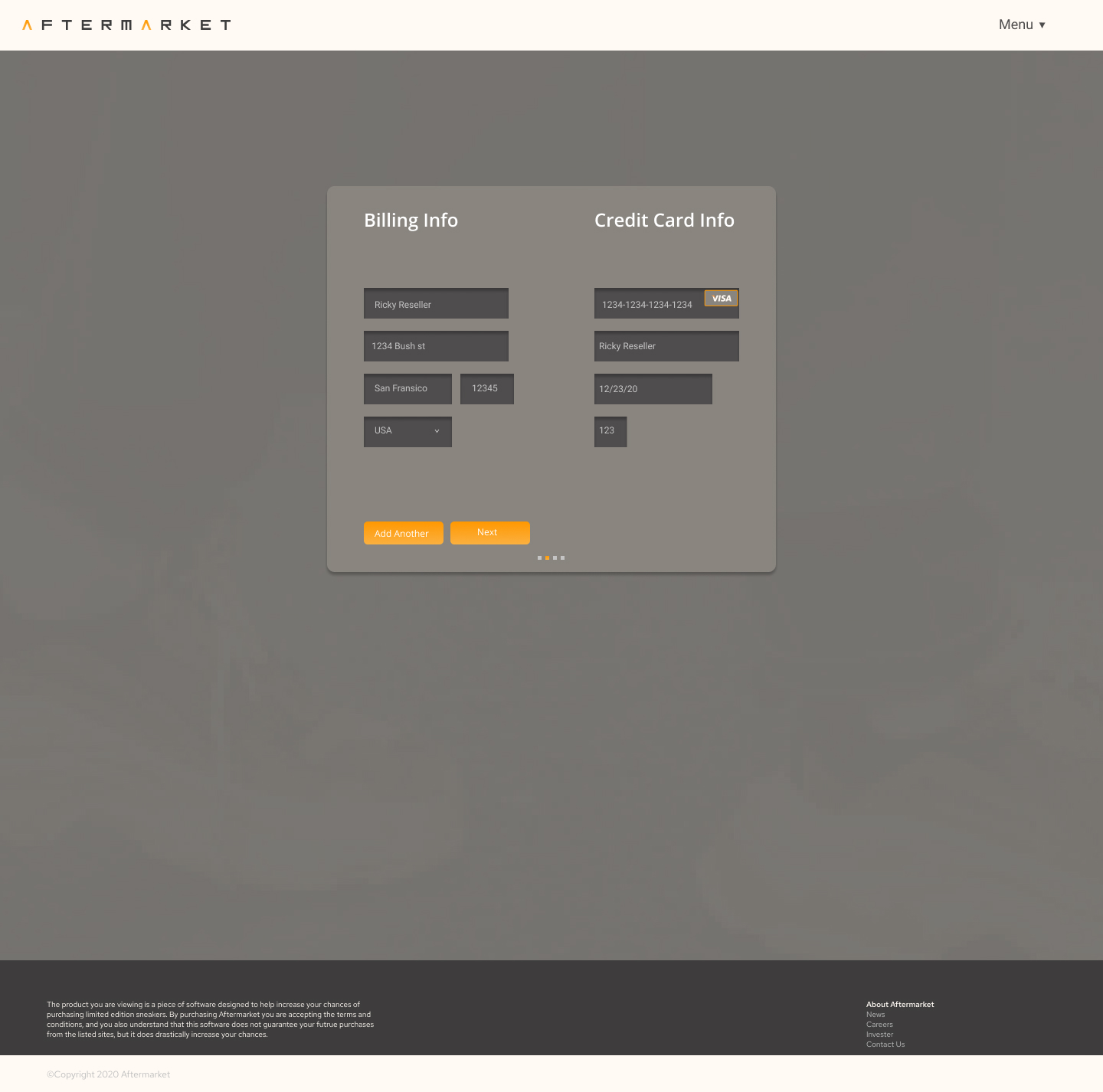Click the billing name field Ricky Reseller
The height and width of the screenshot is (1092, 1103).
[436, 303]
